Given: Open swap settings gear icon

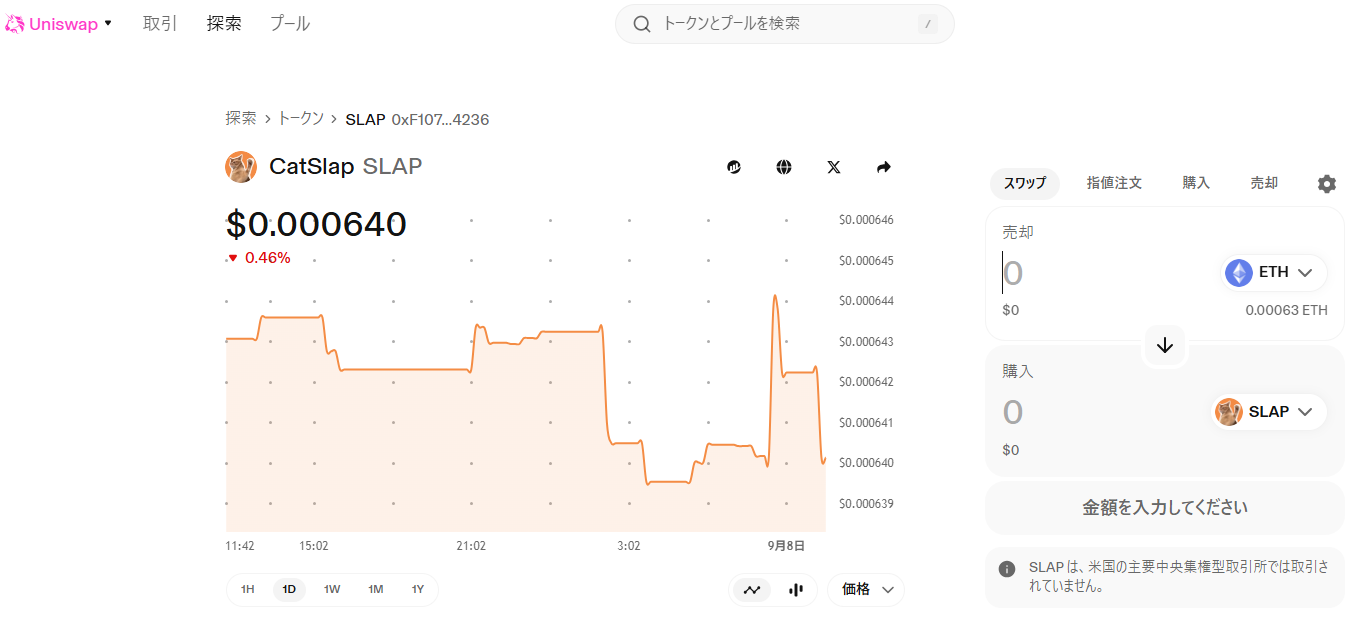Looking at the screenshot, I should [x=1326, y=184].
